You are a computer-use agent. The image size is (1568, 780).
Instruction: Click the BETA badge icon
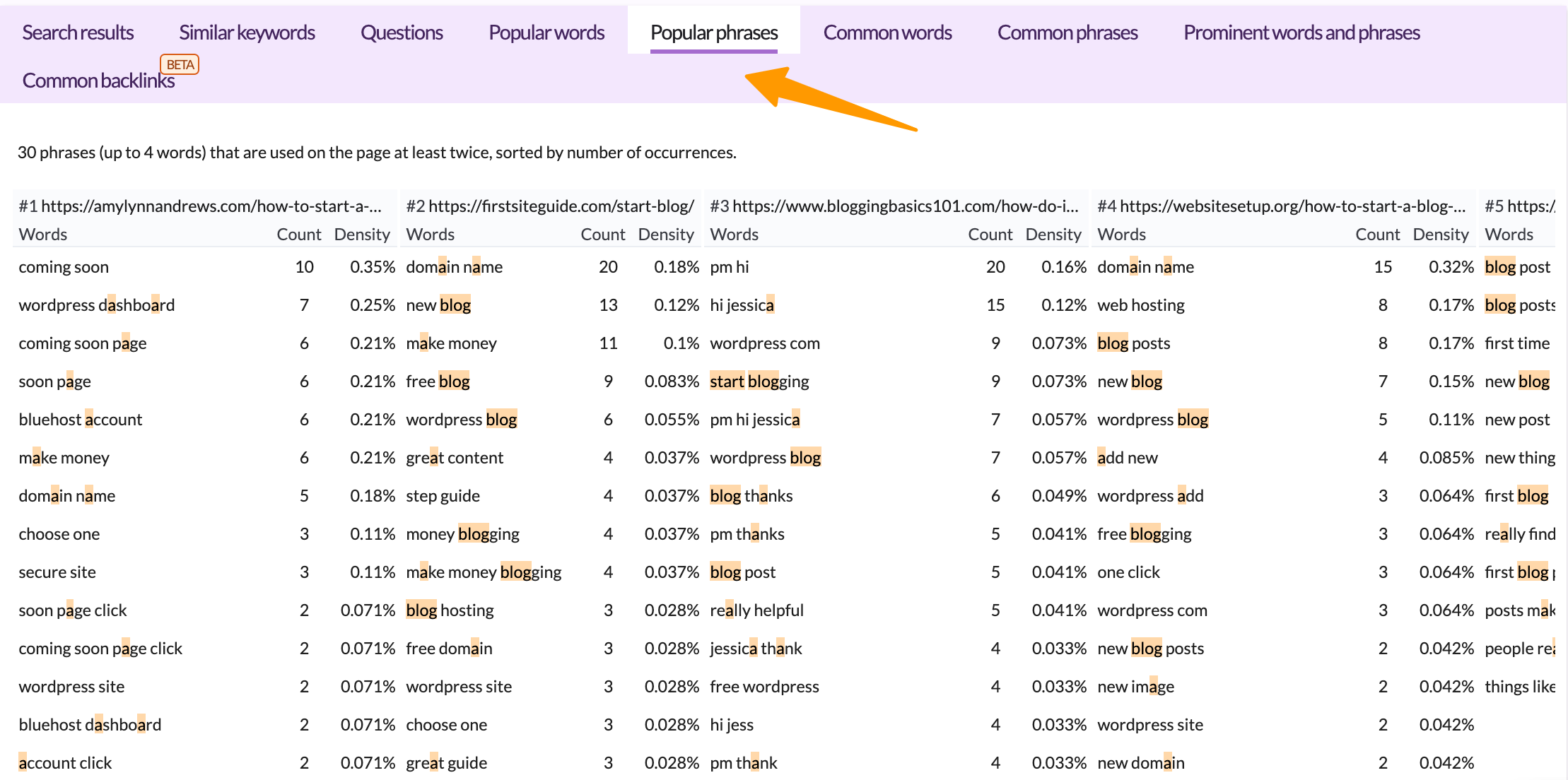pyautogui.click(x=180, y=64)
